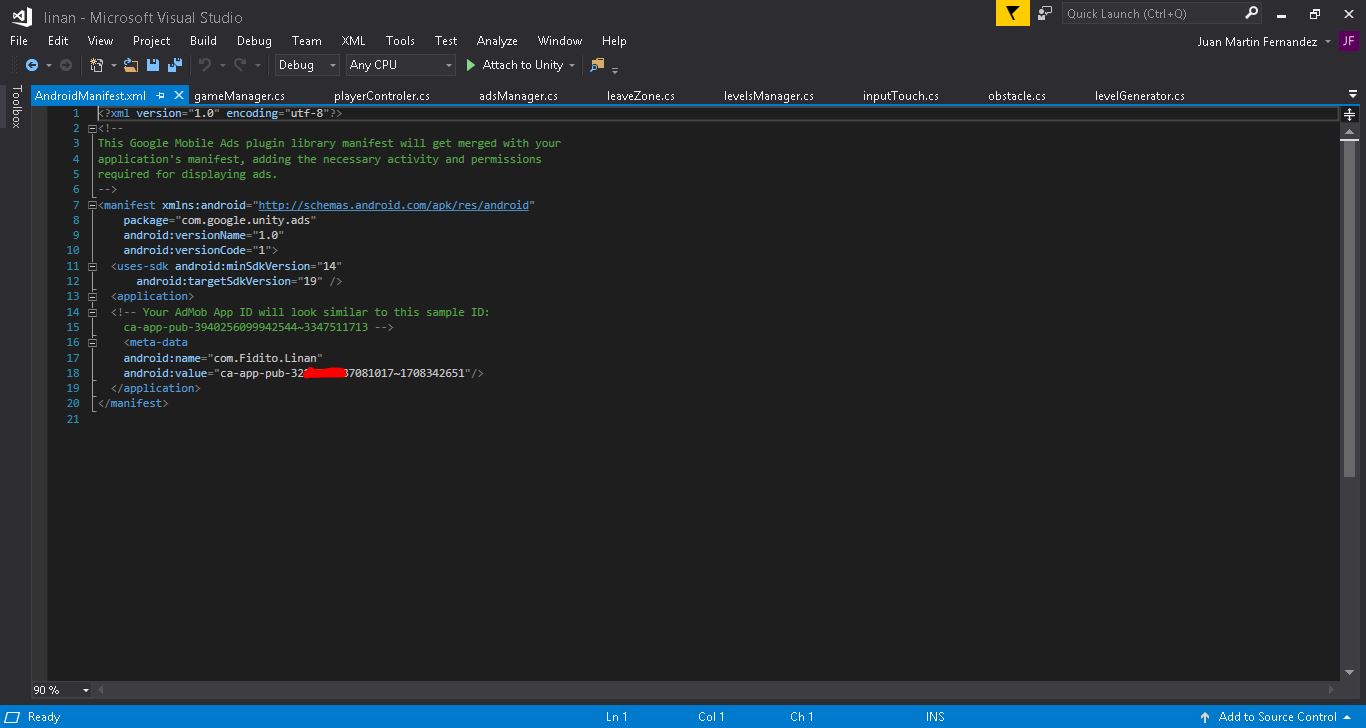Click the Visual Studio logo icon
The height and width of the screenshot is (728, 1366).
pos(21,16)
